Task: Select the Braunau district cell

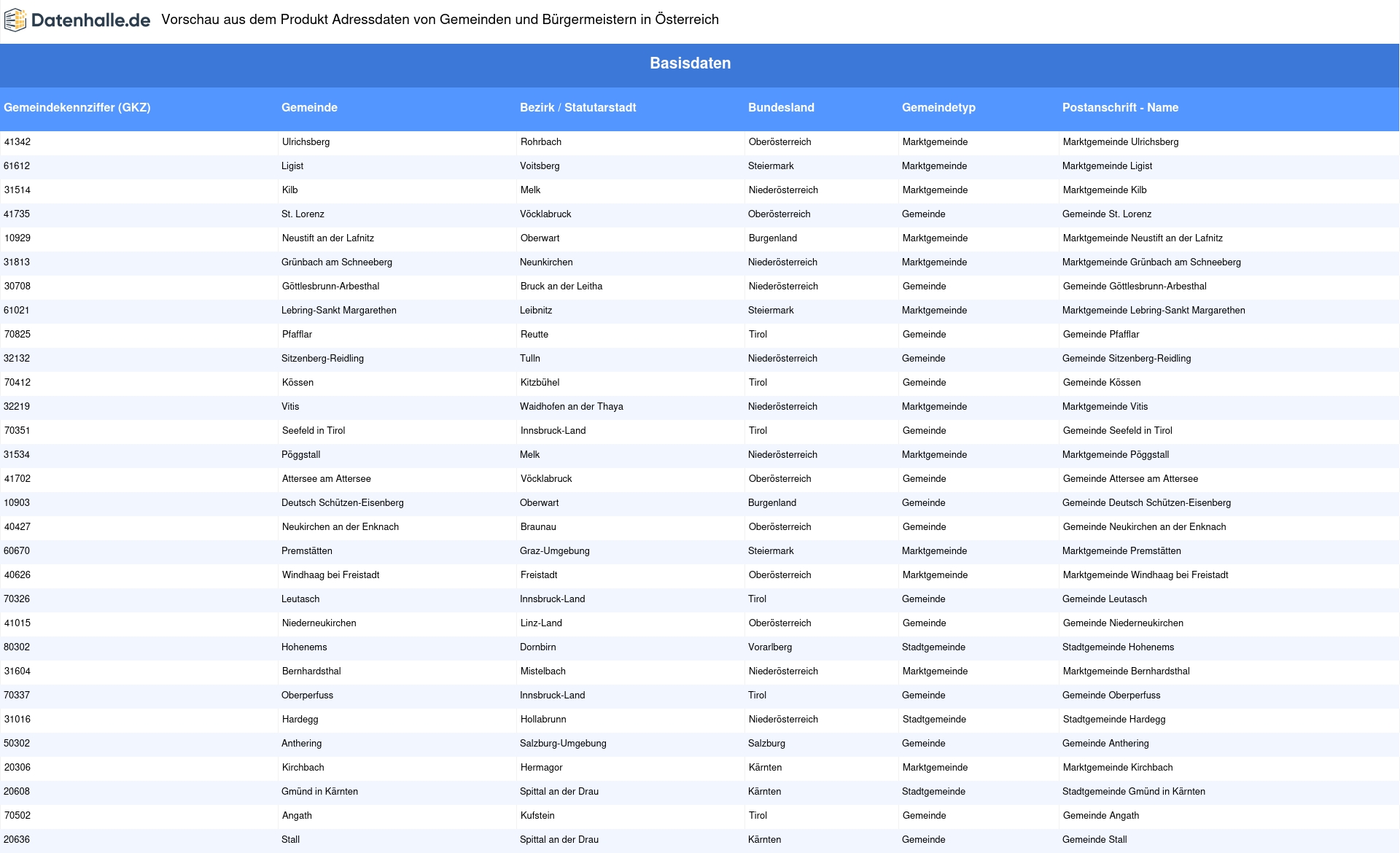Action: tap(631, 527)
